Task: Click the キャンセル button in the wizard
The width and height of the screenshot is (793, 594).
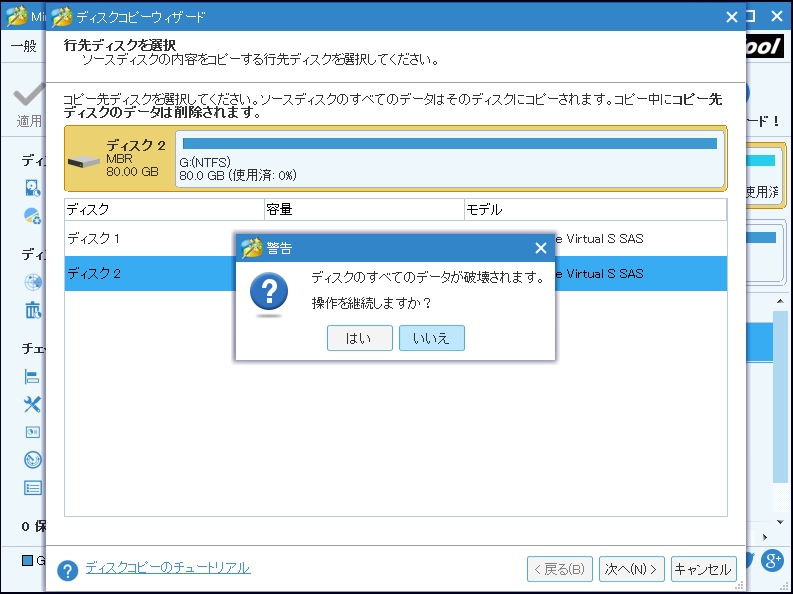Action: 703,569
